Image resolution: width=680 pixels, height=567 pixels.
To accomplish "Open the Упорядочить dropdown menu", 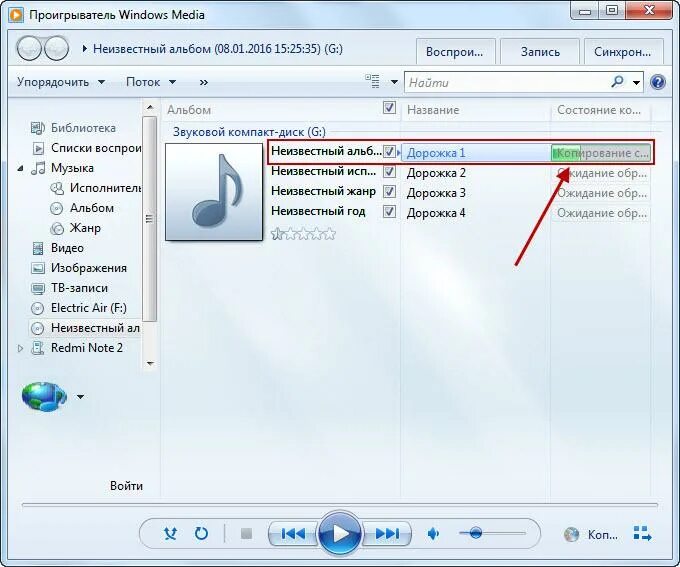I will [61, 82].
